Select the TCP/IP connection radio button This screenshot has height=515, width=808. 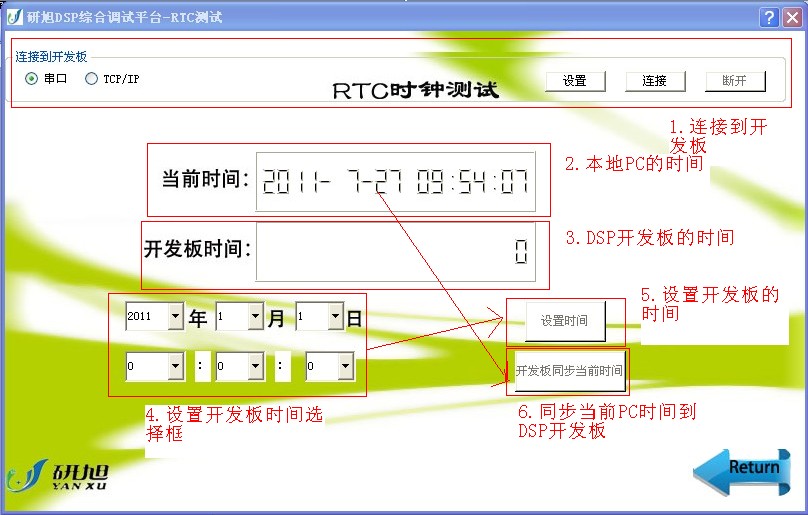pyautogui.click(x=92, y=79)
